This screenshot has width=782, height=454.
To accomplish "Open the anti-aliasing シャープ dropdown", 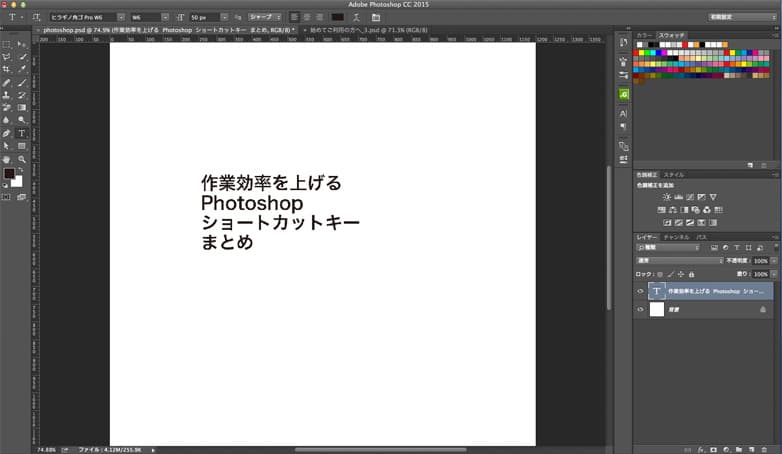I will pyautogui.click(x=265, y=17).
